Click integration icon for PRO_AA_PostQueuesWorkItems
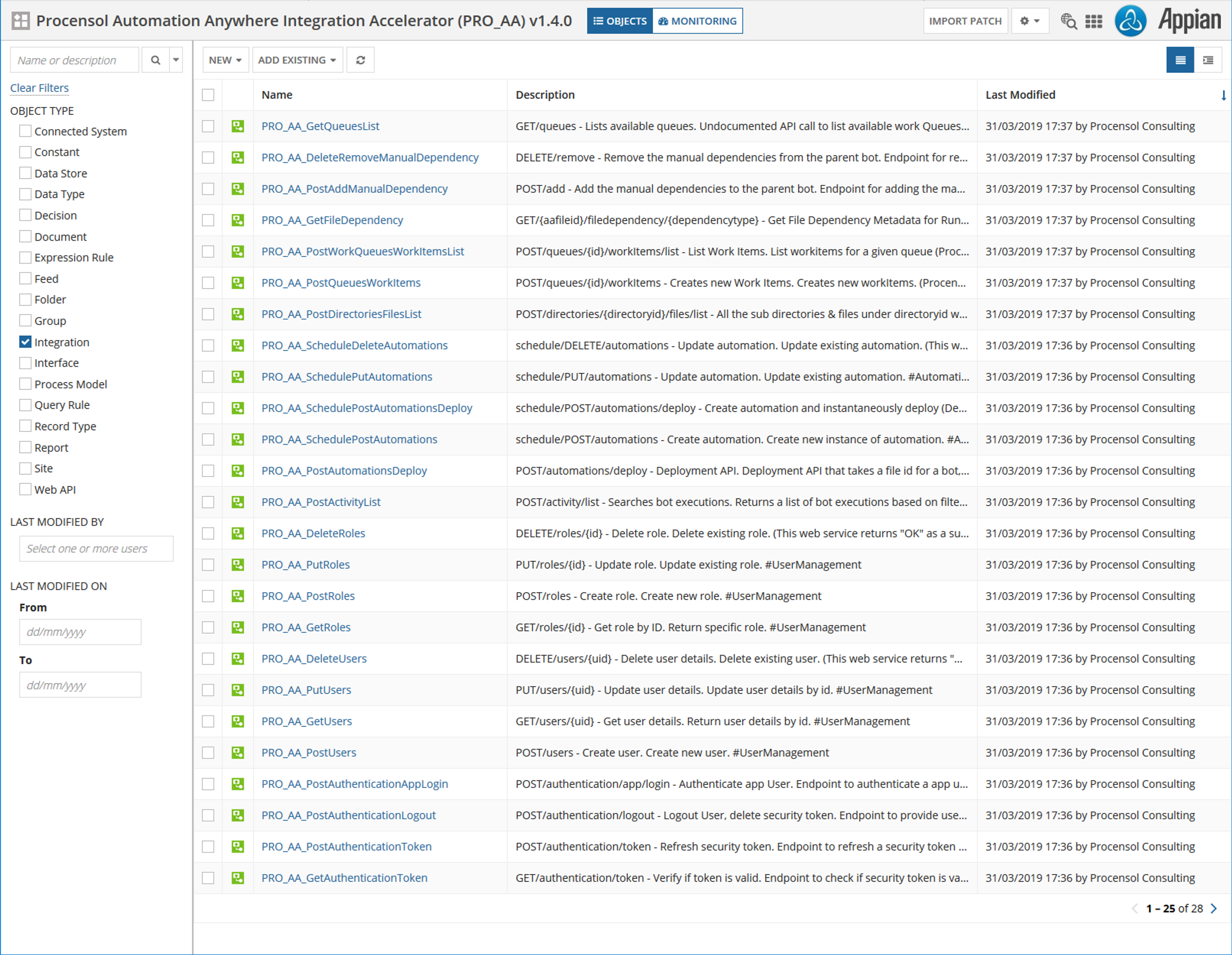The image size is (1232, 955). click(x=238, y=283)
